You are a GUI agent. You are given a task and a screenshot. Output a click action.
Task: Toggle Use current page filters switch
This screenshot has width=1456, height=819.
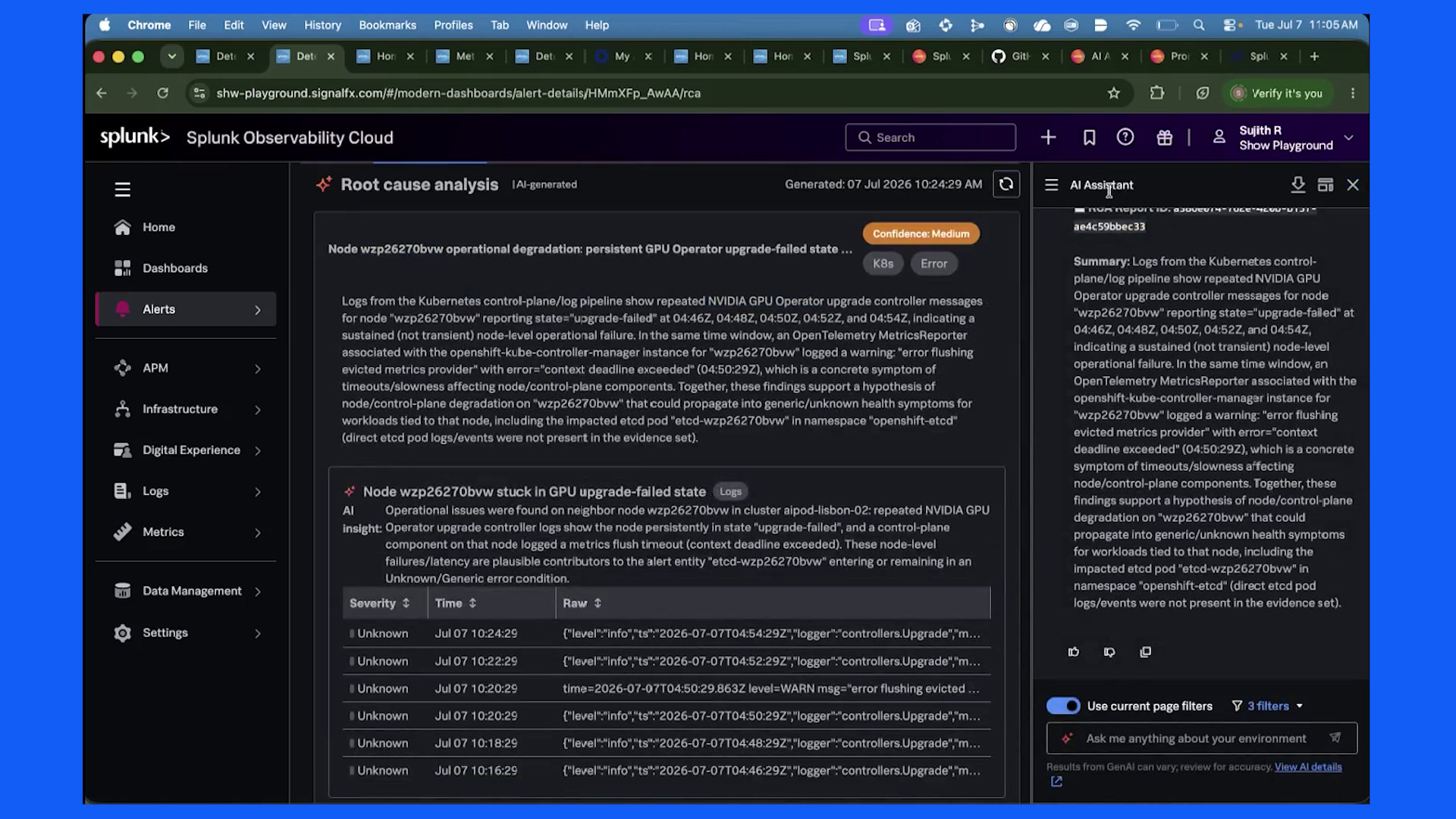(x=1063, y=706)
